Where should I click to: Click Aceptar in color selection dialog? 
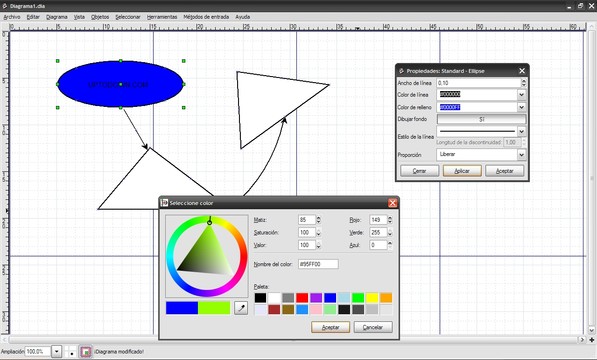pyautogui.click(x=330, y=327)
